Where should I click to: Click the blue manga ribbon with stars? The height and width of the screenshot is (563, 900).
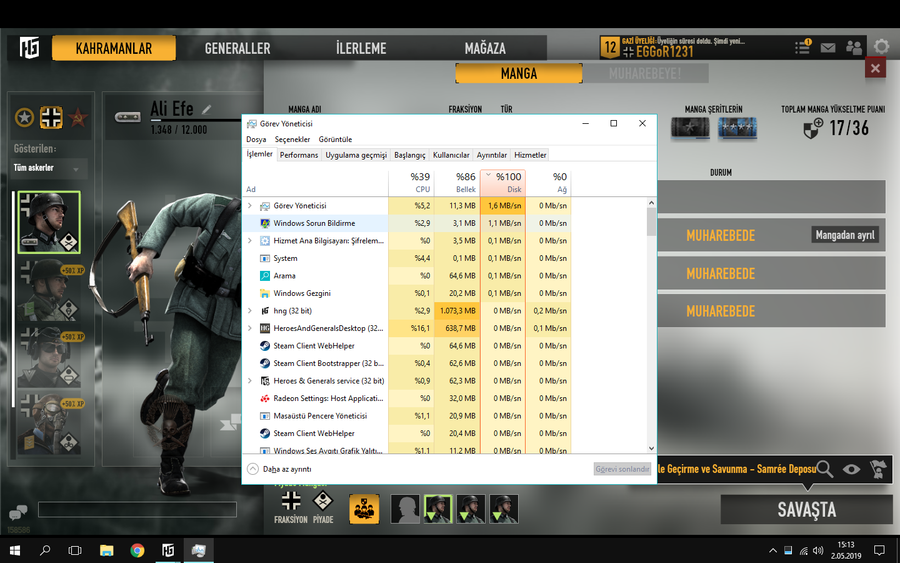(x=738, y=128)
